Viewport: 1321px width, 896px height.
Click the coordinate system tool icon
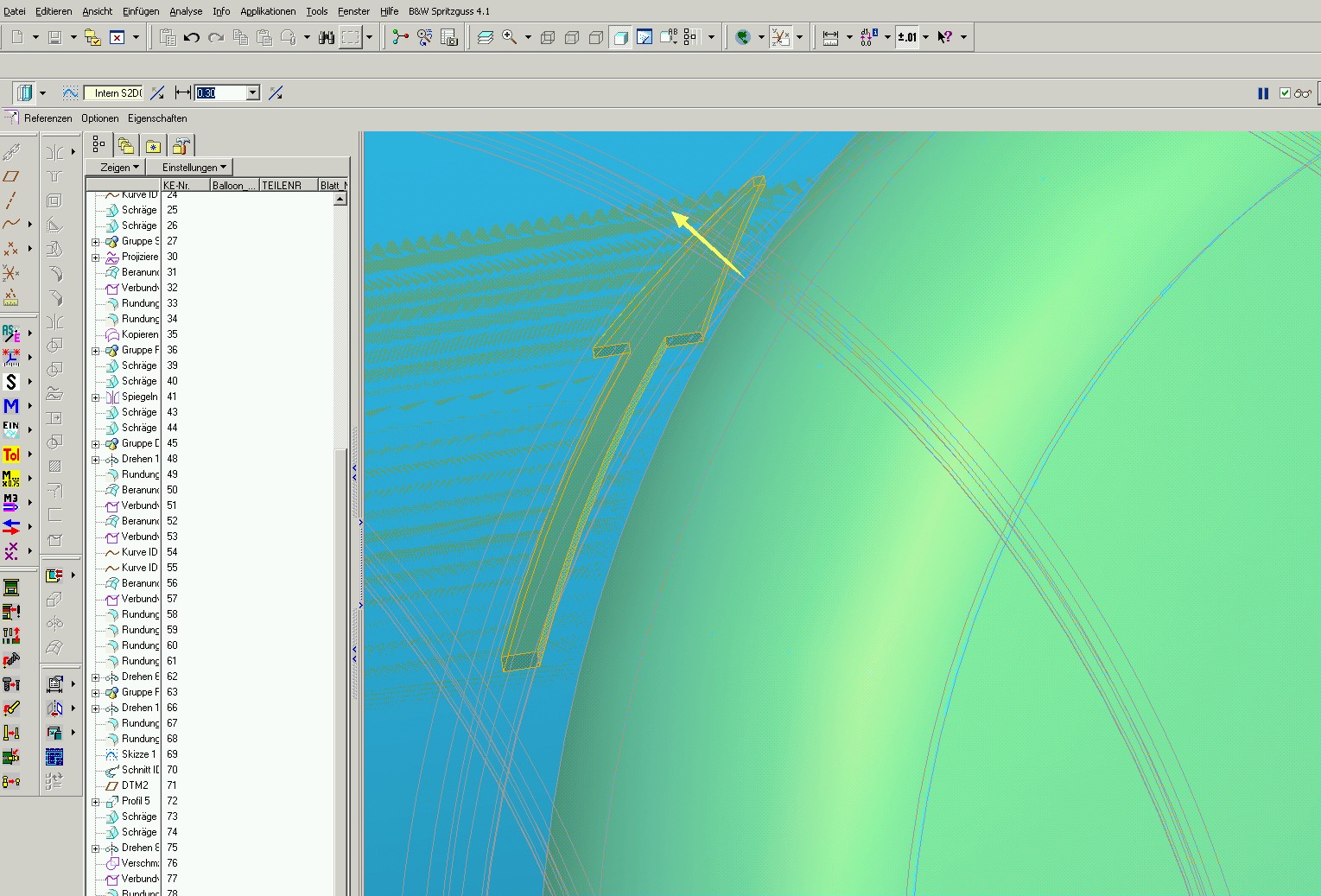pyautogui.click(x=11, y=273)
